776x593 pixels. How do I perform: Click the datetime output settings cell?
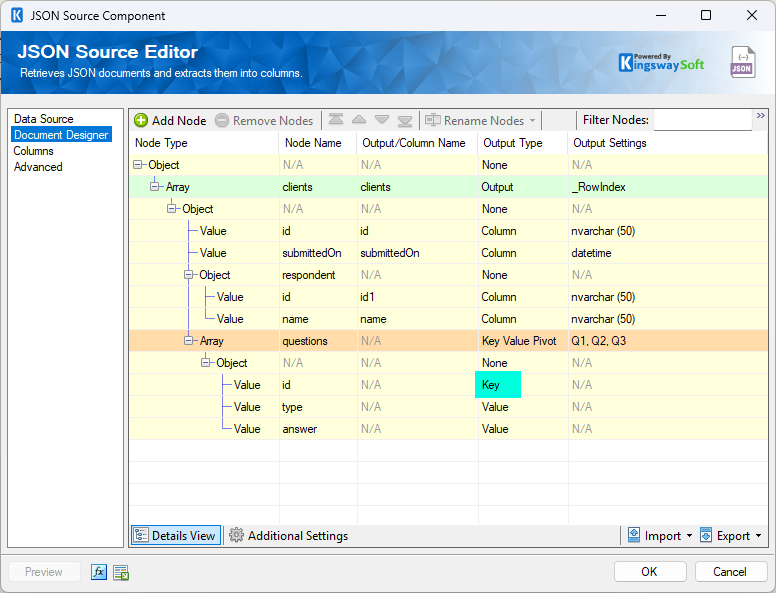[x=668, y=252]
